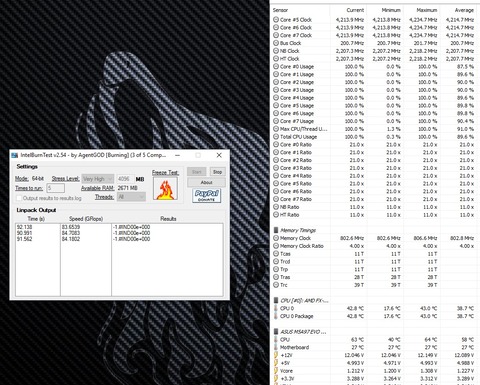The image size is (480, 385).
Task: Click the +5V voltage bolt icon
Action: (x=276, y=363)
